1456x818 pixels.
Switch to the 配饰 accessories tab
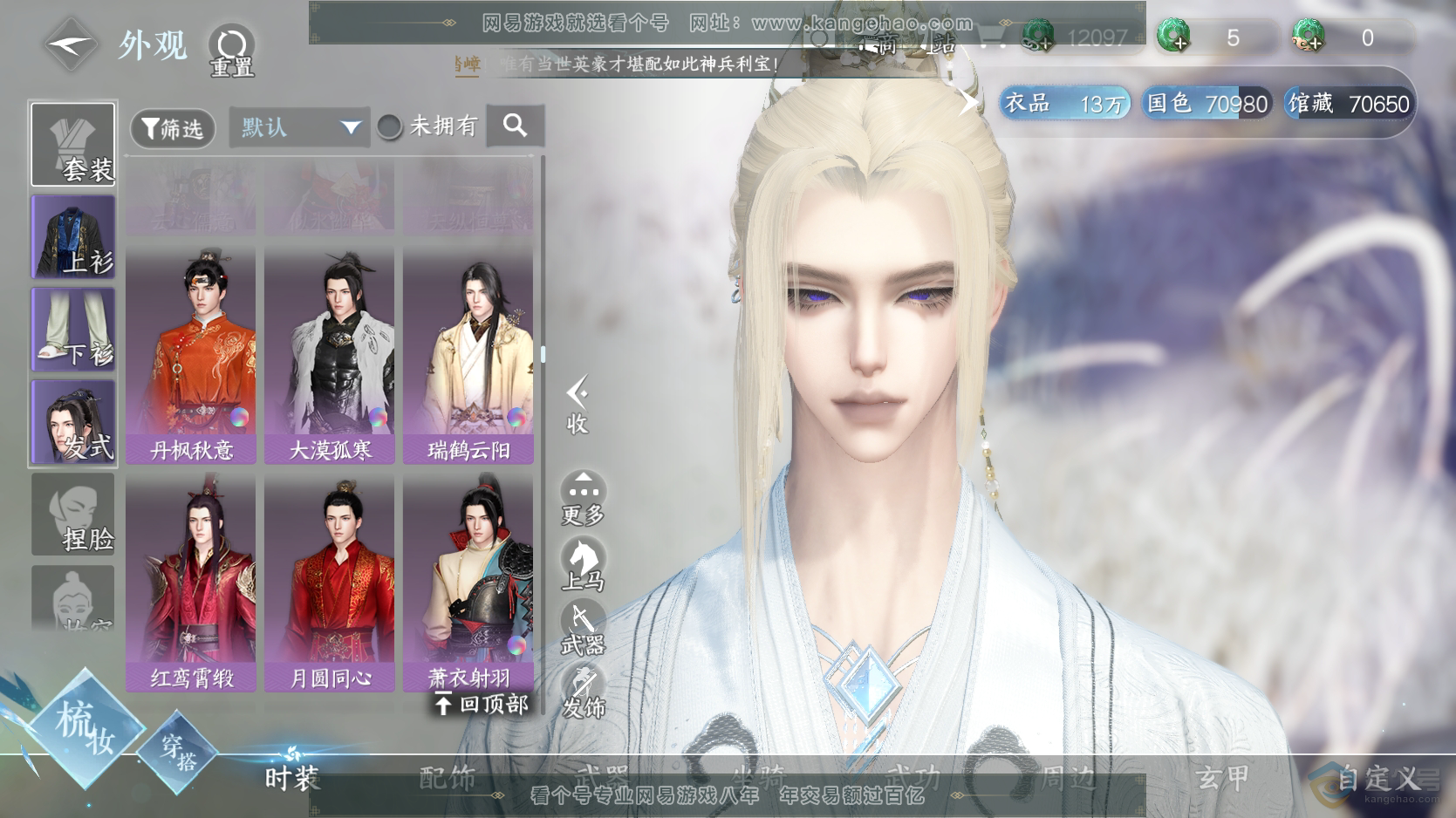click(x=448, y=778)
